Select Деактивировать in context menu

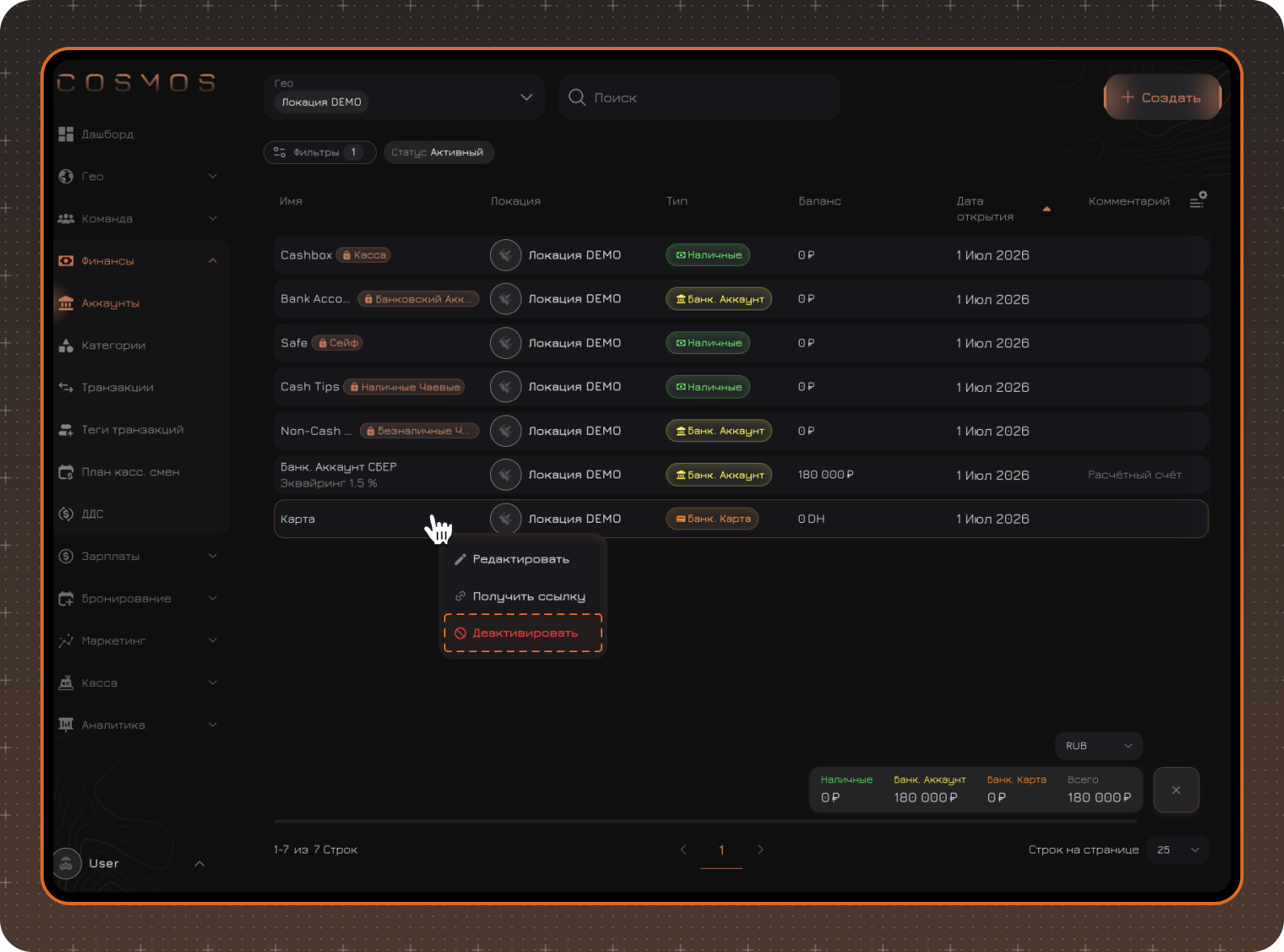(523, 633)
